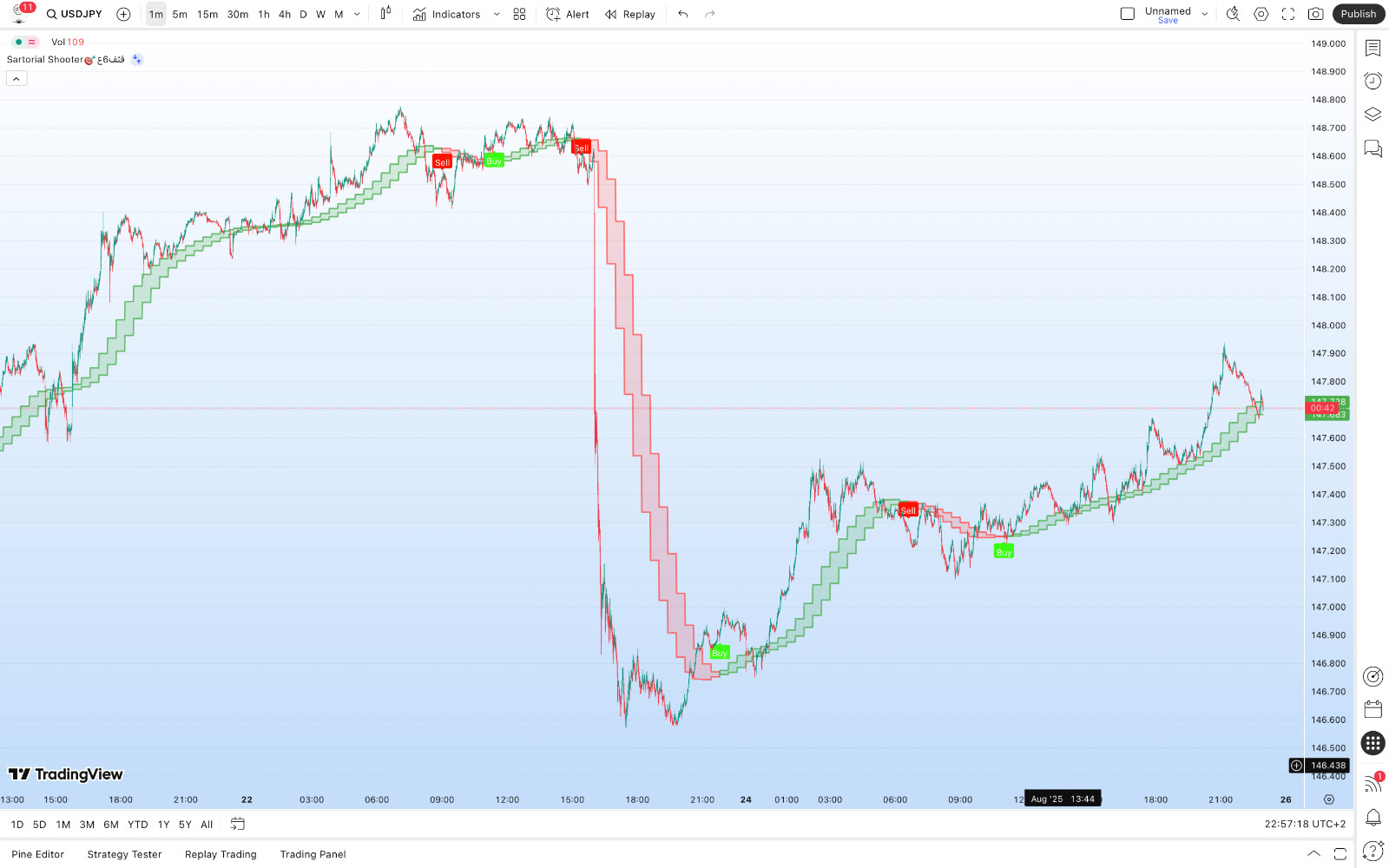Maximize the bottom panel

pyautogui.click(x=1340, y=853)
